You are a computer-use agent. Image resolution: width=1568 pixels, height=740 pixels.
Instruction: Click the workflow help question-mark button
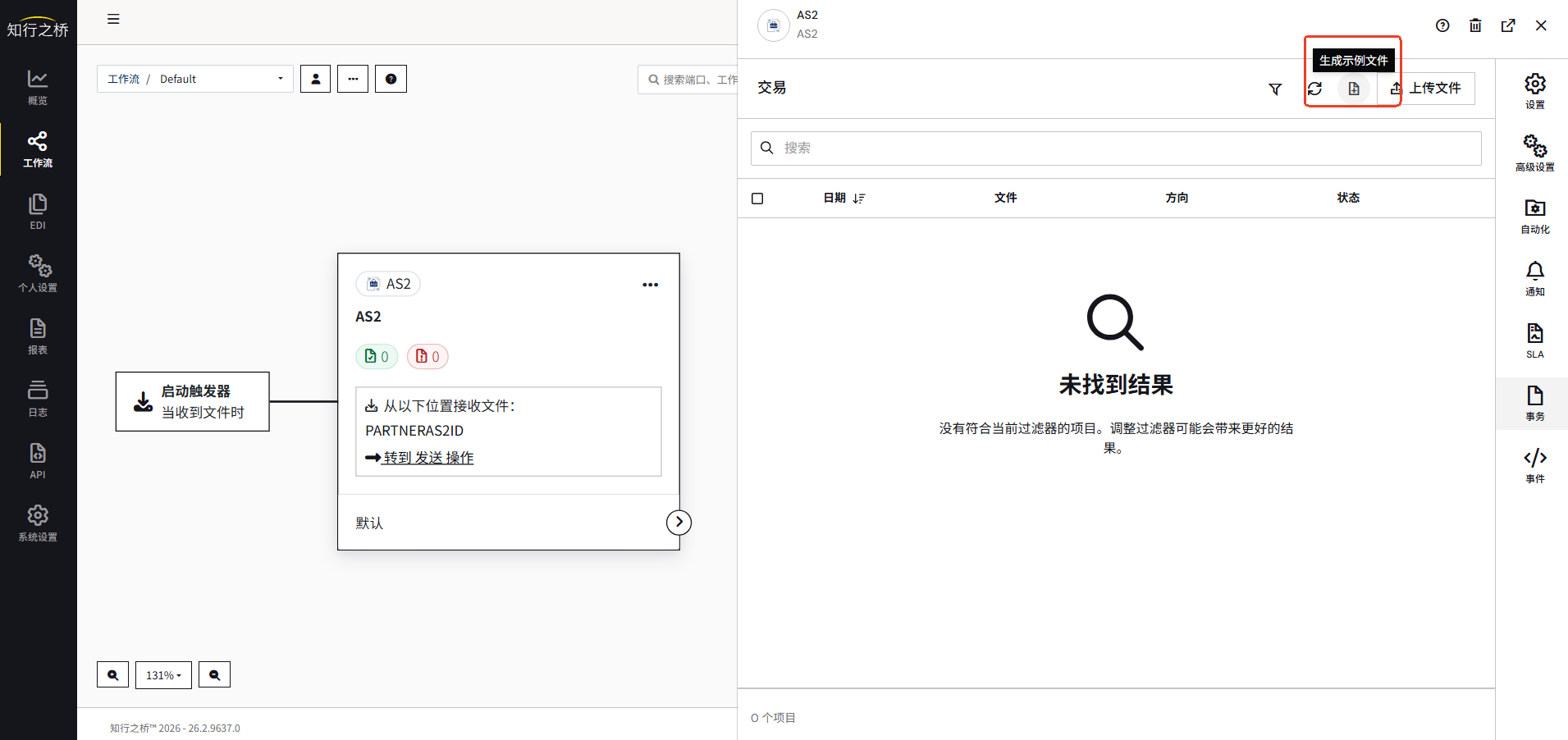391,79
